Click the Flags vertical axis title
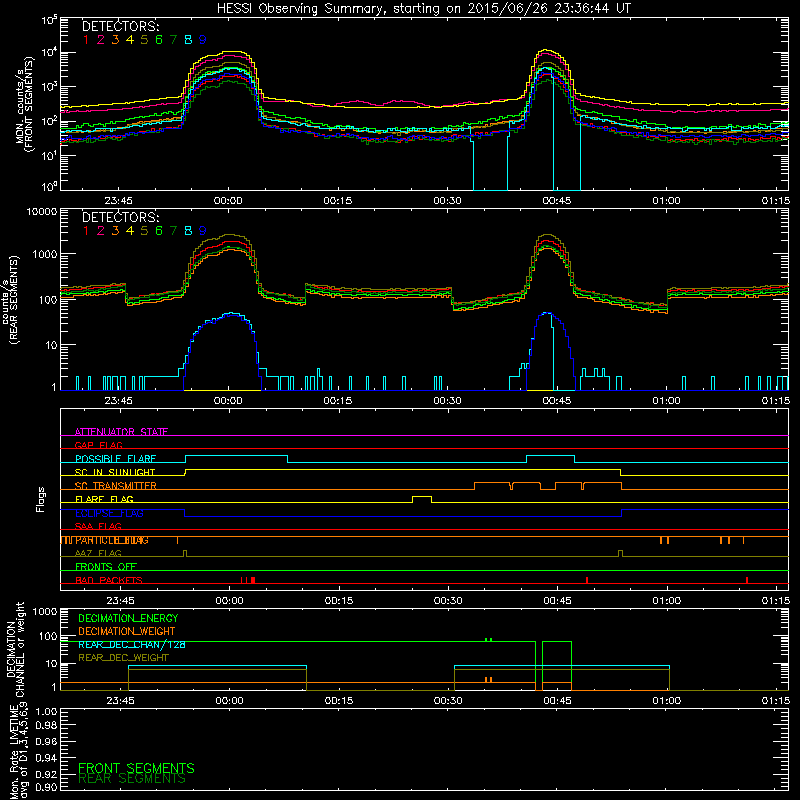Screen dimensions: 800x800 point(41,499)
